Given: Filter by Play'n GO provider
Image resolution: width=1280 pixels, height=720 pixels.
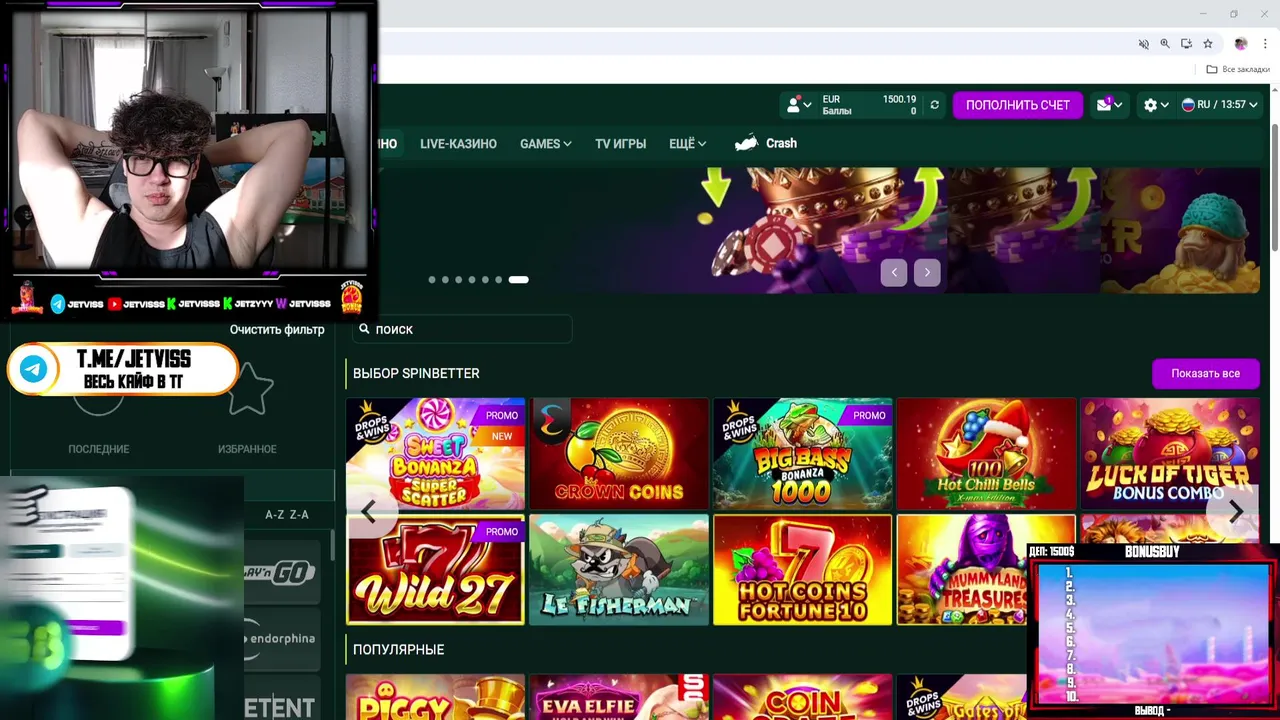Looking at the screenshot, I should coord(281,574).
